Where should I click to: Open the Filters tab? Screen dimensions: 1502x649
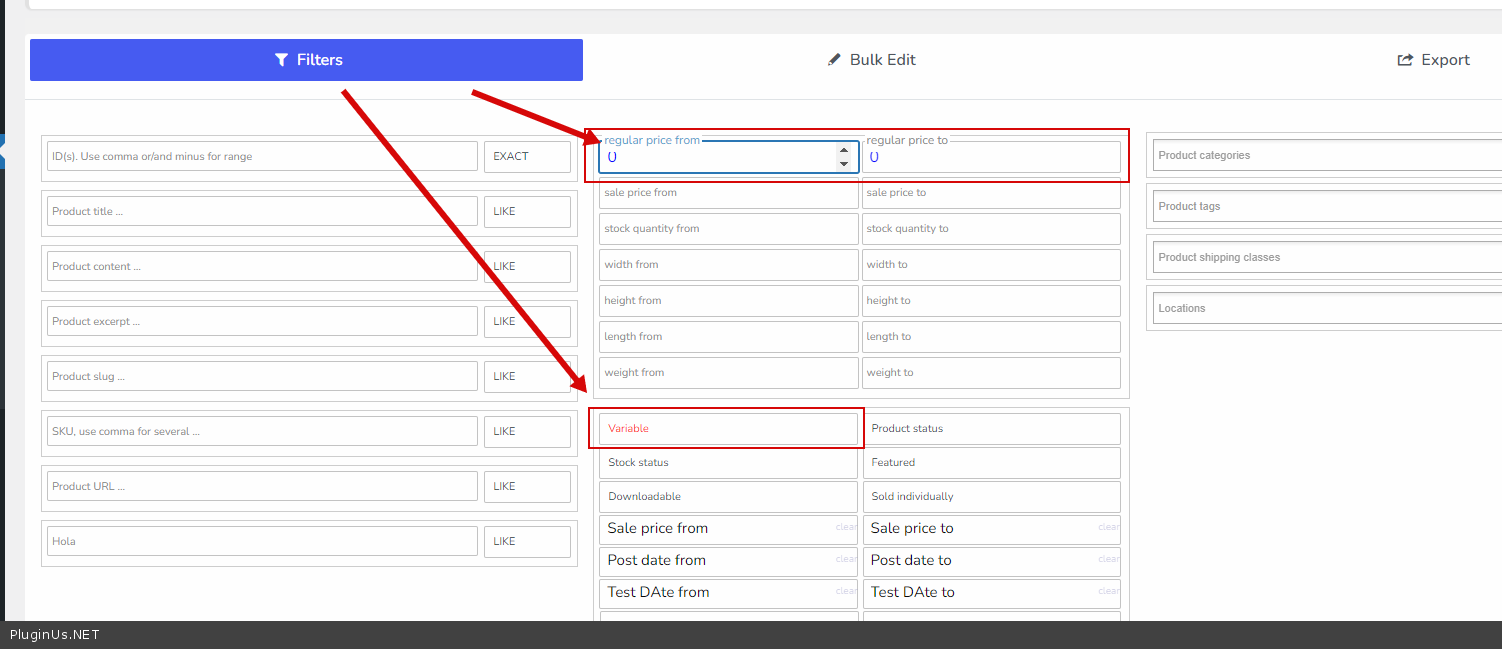(x=307, y=60)
